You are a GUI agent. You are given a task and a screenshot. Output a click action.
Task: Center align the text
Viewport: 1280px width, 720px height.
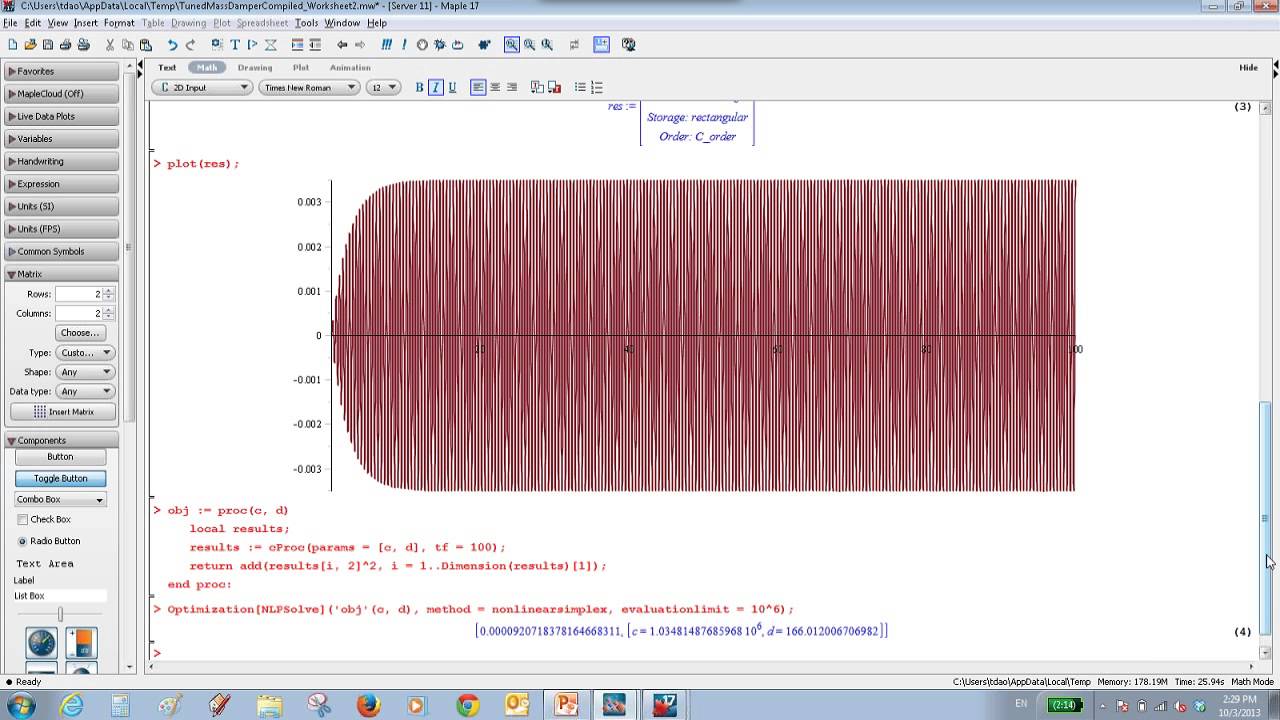click(495, 87)
